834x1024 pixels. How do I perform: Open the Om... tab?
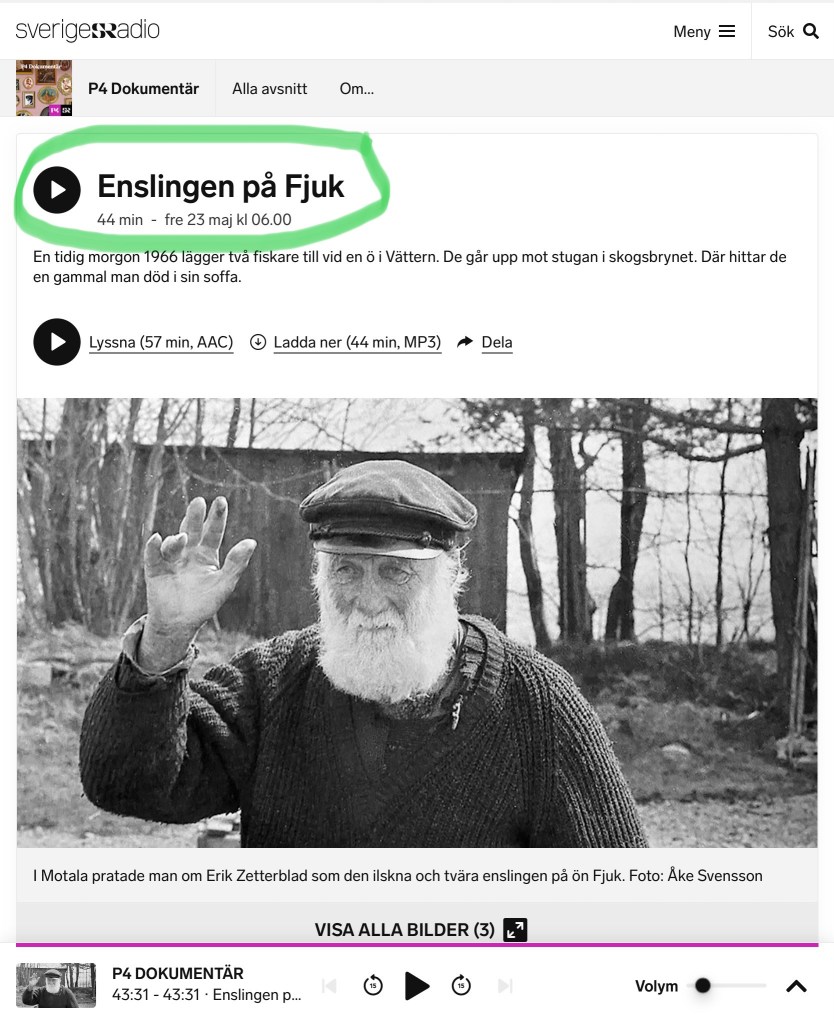click(357, 89)
